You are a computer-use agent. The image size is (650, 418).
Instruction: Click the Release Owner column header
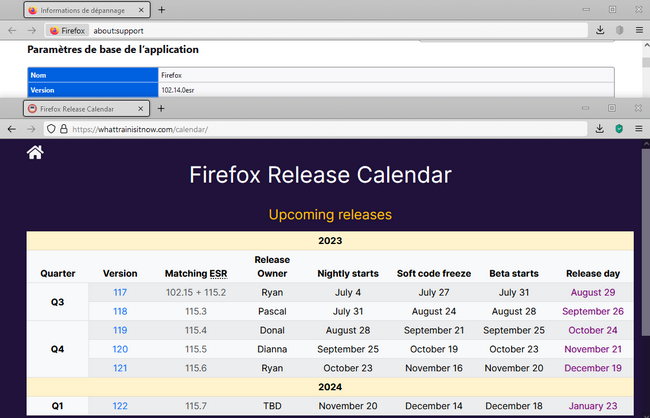pyautogui.click(x=272, y=267)
